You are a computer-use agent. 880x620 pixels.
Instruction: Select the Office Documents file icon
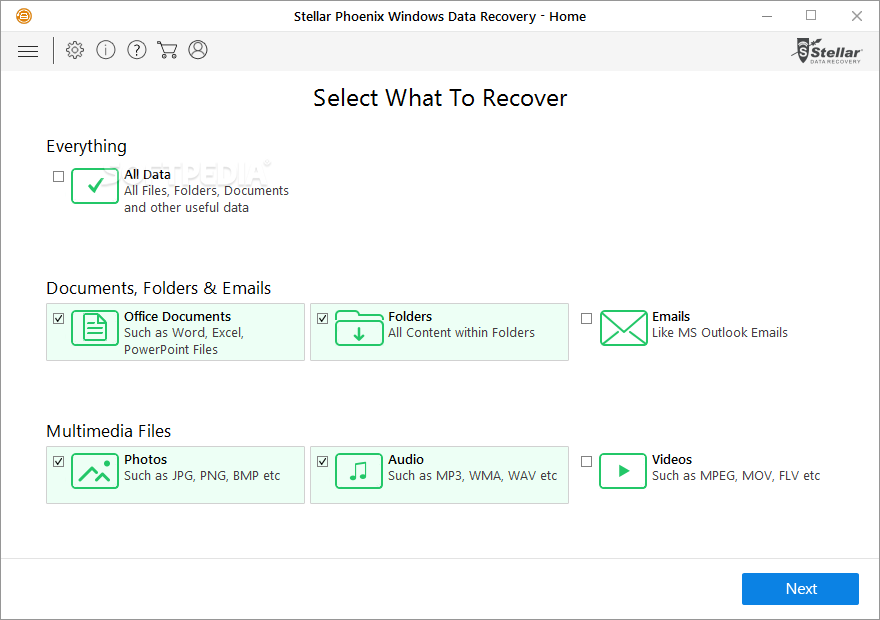point(95,328)
